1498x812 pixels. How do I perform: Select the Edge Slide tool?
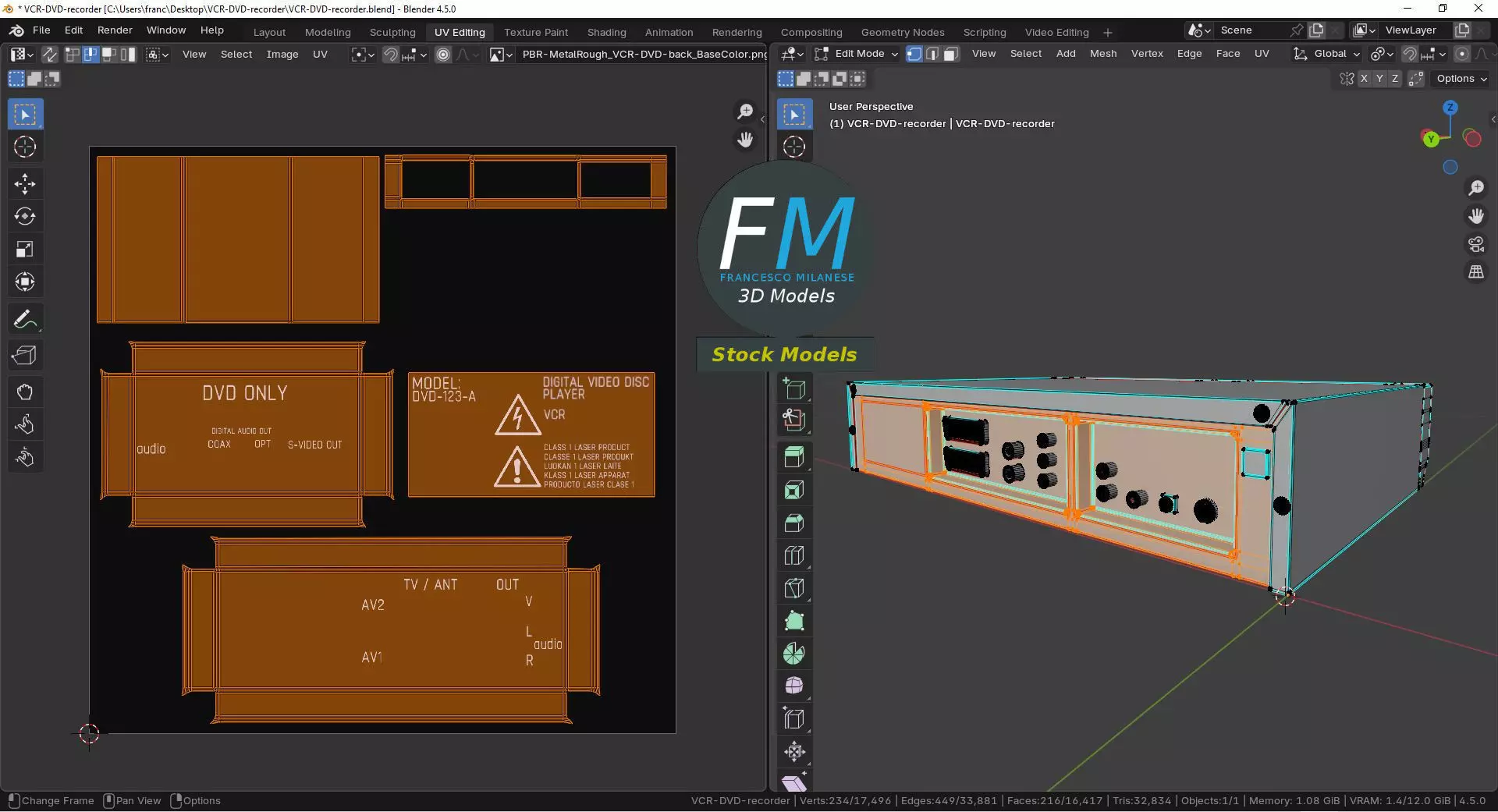tap(794, 719)
